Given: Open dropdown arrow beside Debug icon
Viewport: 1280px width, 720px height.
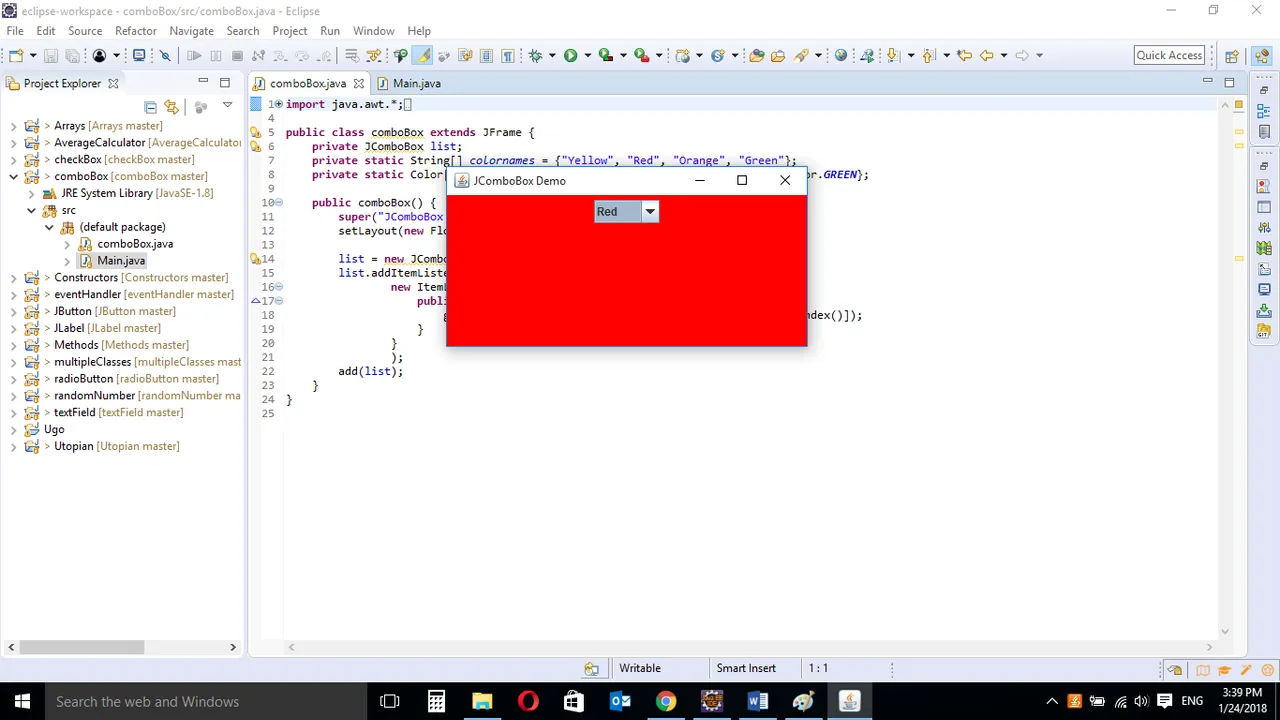Looking at the screenshot, I should click(x=552, y=56).
